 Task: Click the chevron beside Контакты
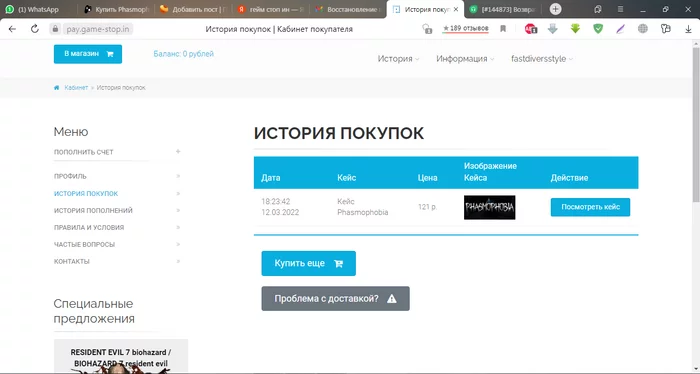pos(178,262)
